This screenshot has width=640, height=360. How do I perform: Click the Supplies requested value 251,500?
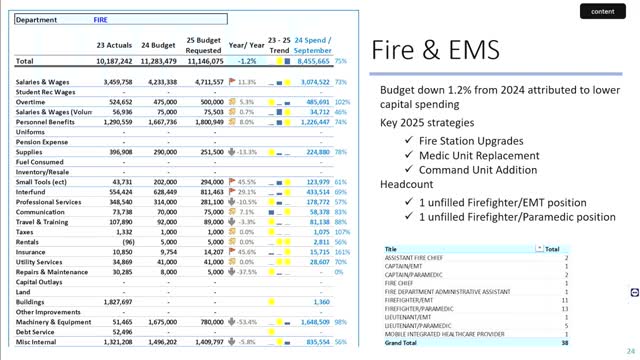point(212,152)
